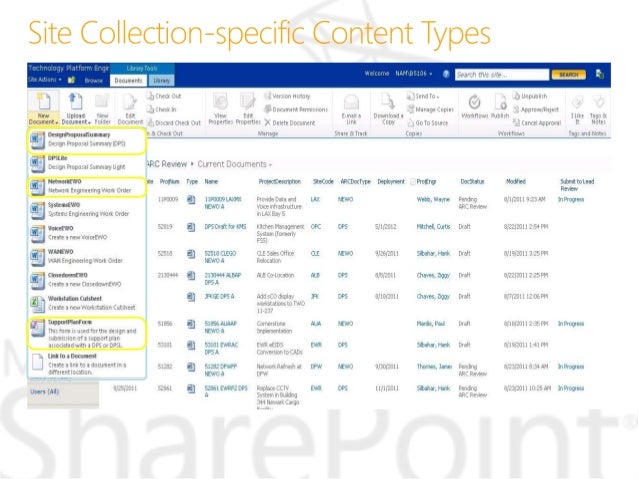Open the Webb, Wayne link
Image resolution: width=638 pixels, height=479 pixels.
[x=433, y=199]
